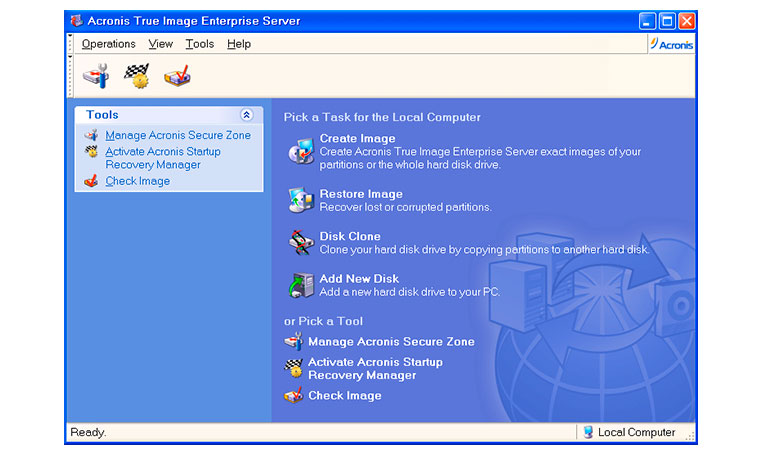Select the Add New Disk task title
Screen dimensions: 760x453
(x=359, y=279)
